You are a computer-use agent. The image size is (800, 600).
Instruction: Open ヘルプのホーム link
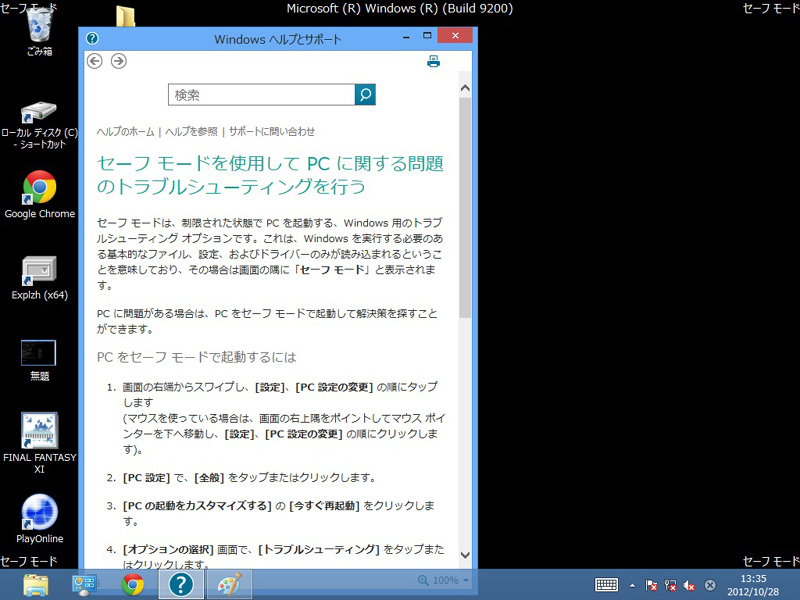point(126,132)
